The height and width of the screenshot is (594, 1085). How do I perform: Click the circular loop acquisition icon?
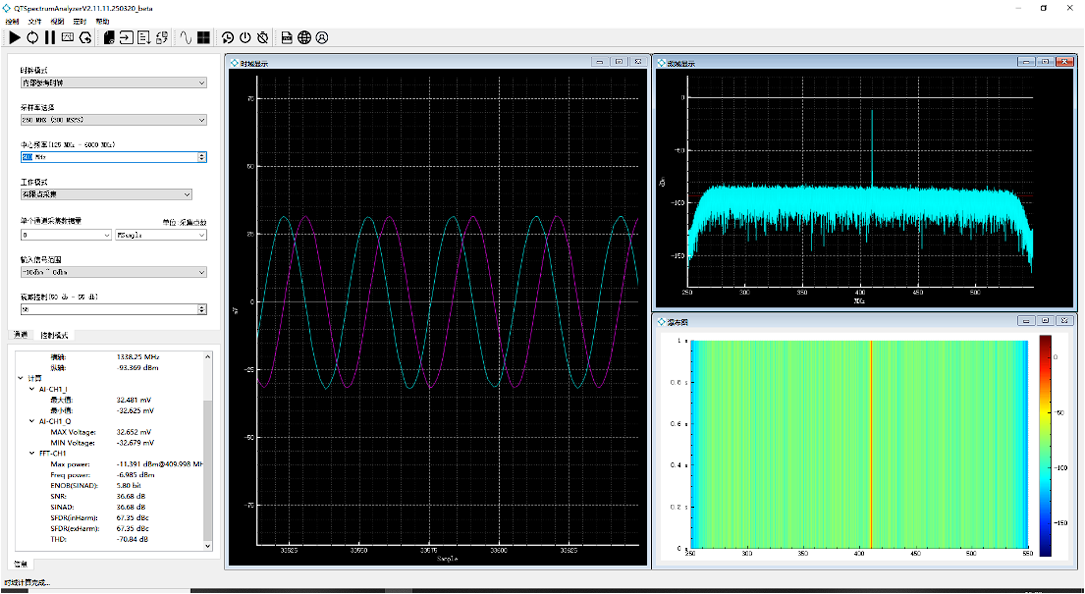tap(32, 37)
